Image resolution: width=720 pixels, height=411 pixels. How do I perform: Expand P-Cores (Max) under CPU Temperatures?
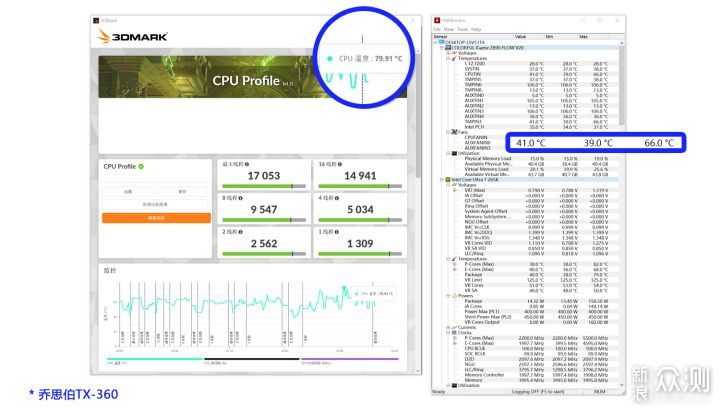[x=455, y=264]
